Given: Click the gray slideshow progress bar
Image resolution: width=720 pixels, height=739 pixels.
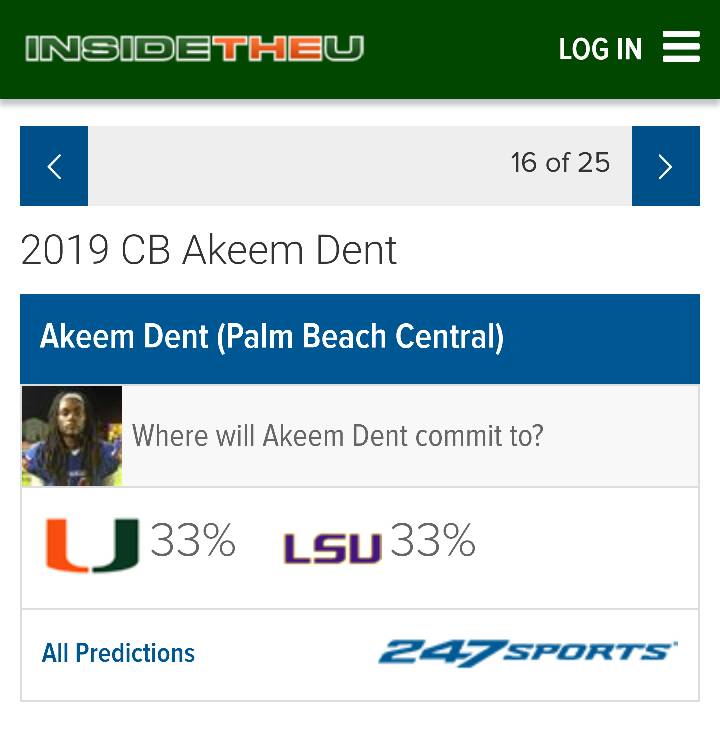Looking at the screenshot, I should pyautogui.click(x=300, y=166).
